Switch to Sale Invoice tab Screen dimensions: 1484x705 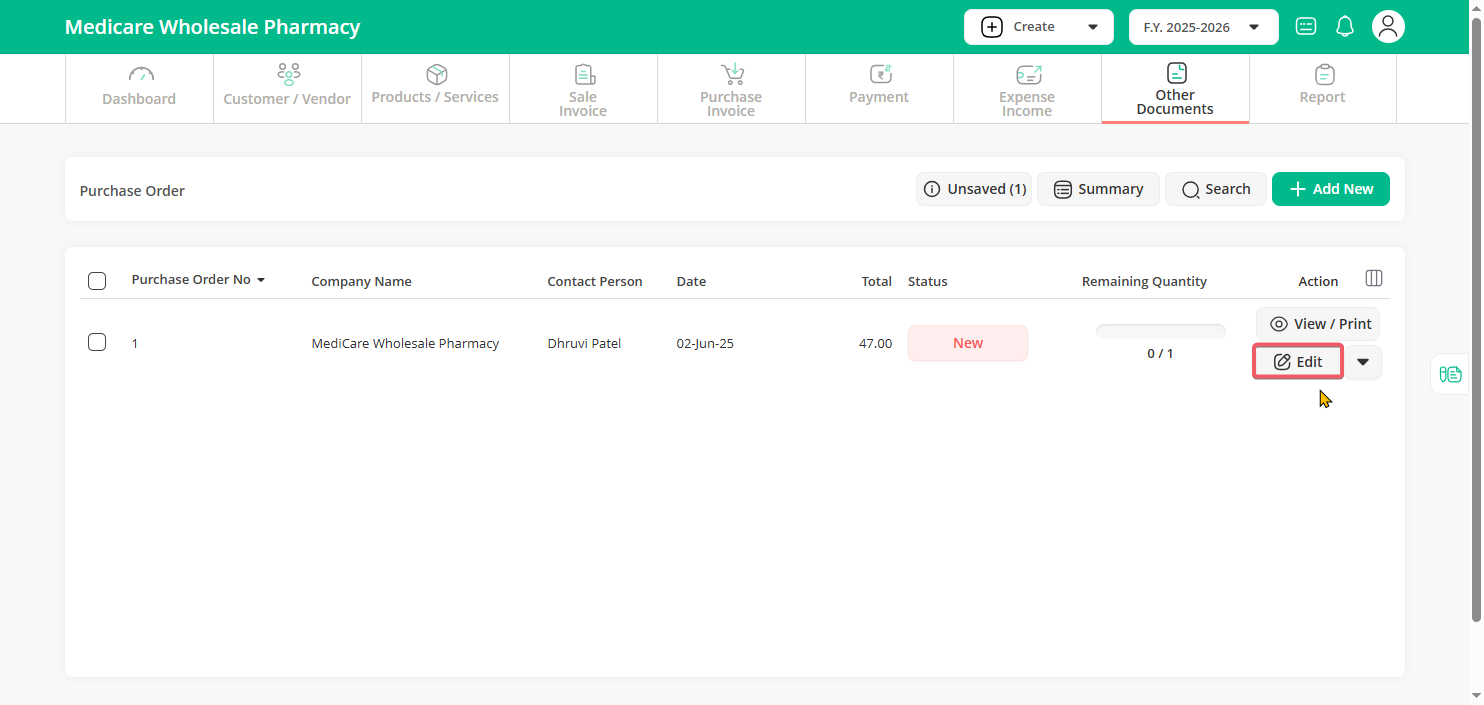(x=583, y=88)
